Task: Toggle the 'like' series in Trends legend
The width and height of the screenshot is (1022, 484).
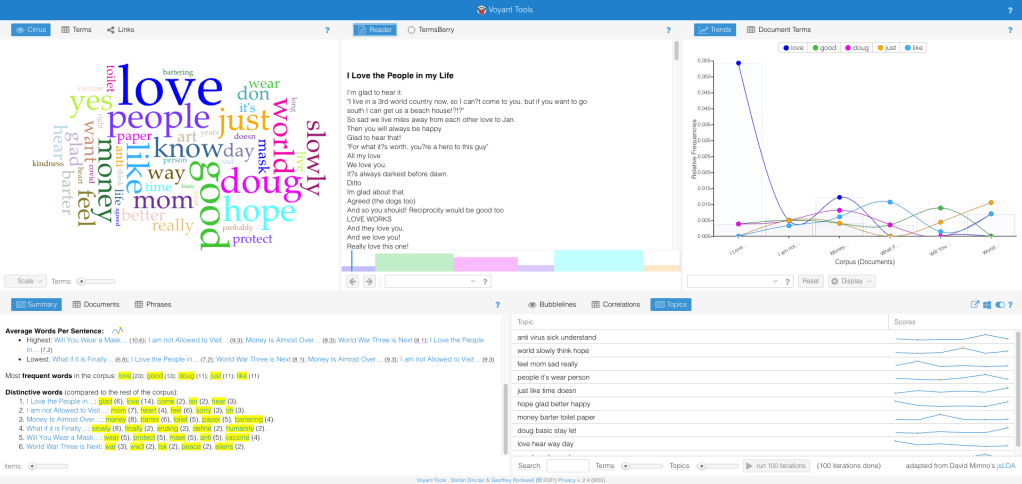Action: click(915, 47)
